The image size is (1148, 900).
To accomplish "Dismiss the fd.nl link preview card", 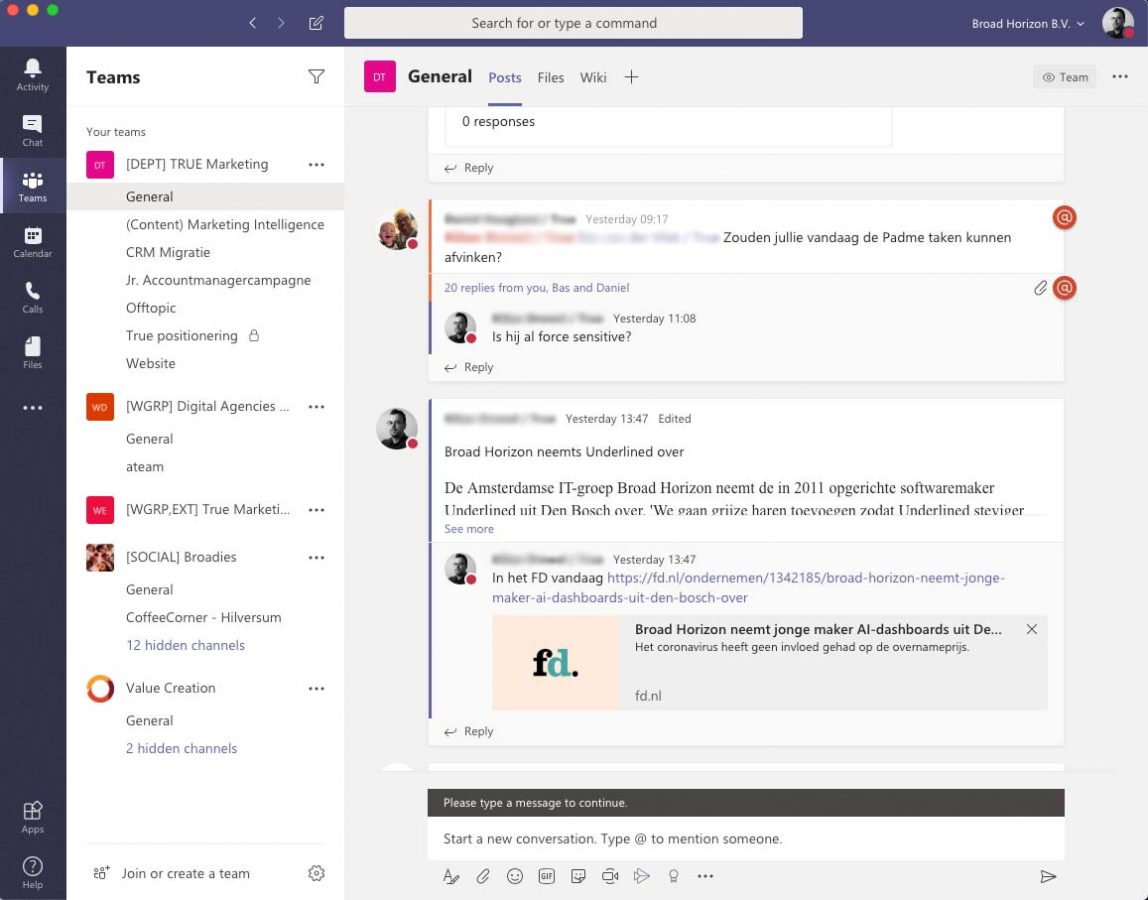I will click(x=1032, y=629).
